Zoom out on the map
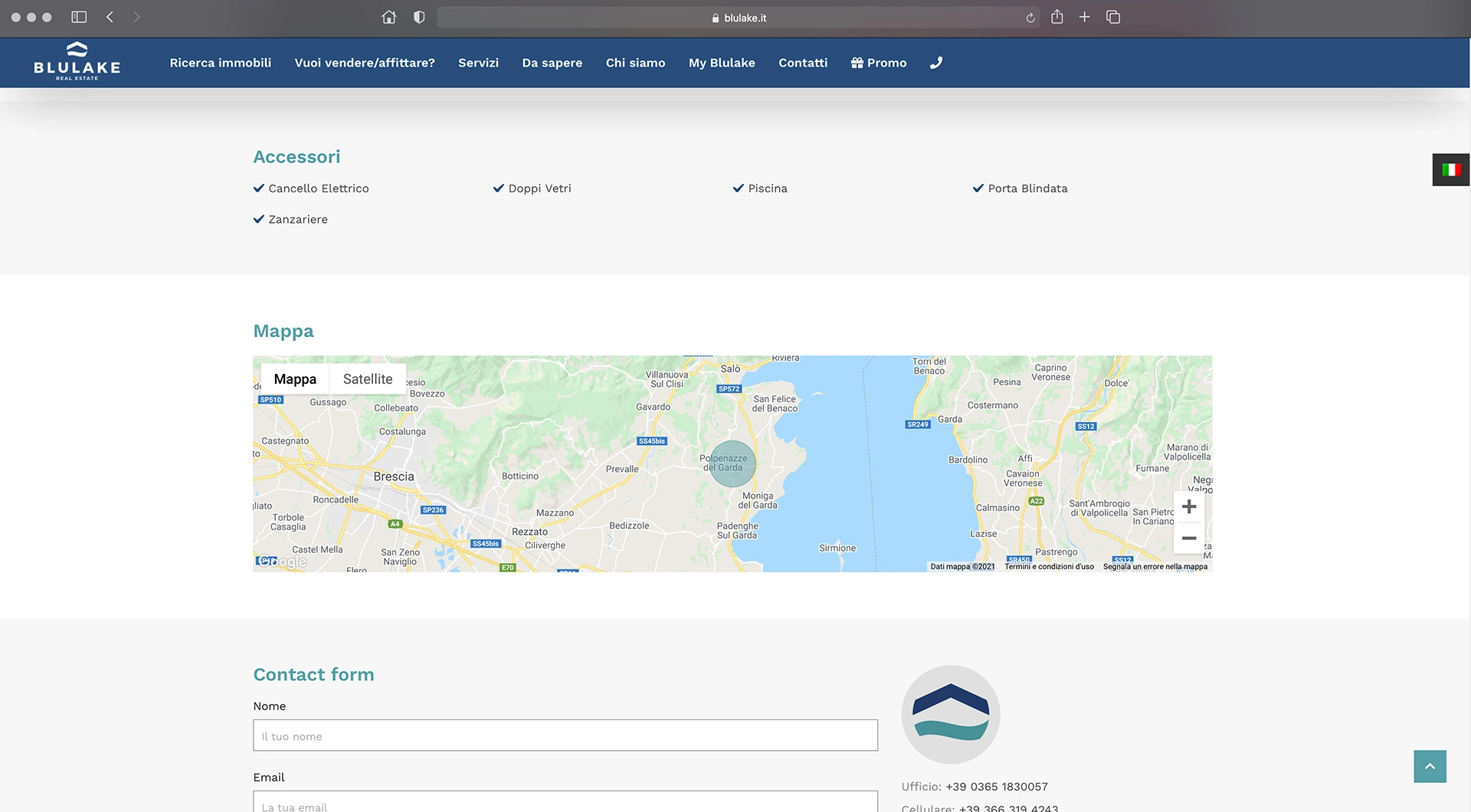Viewport: 1471px width, 812px height. coord(1189,538)
